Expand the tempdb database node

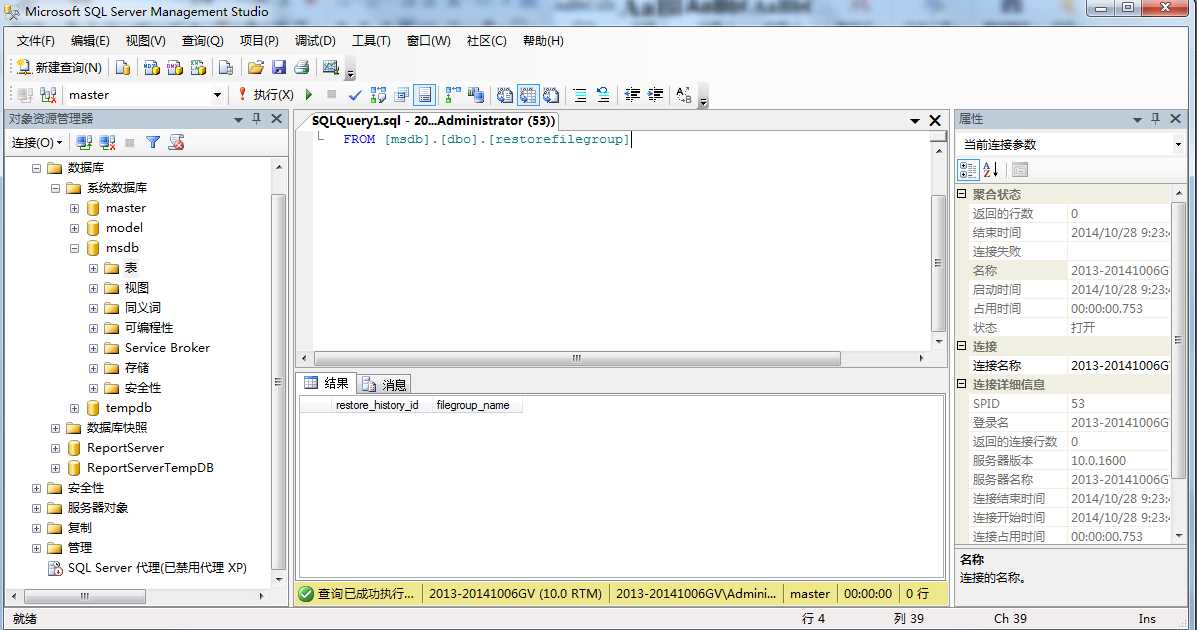[74, 409]
